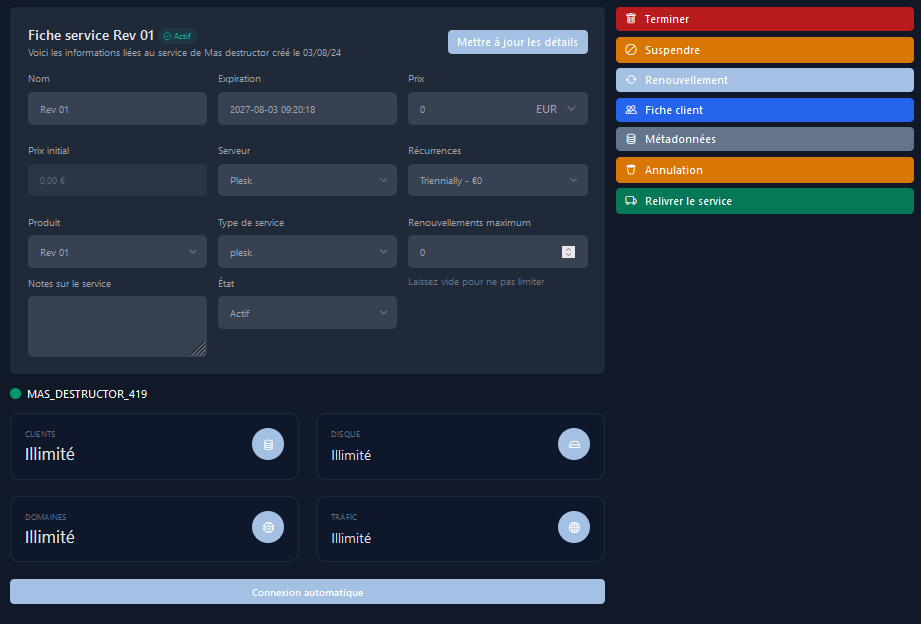
Task: Click the Renouvellements maximum stepper arrows
Action: click(568, 252)
